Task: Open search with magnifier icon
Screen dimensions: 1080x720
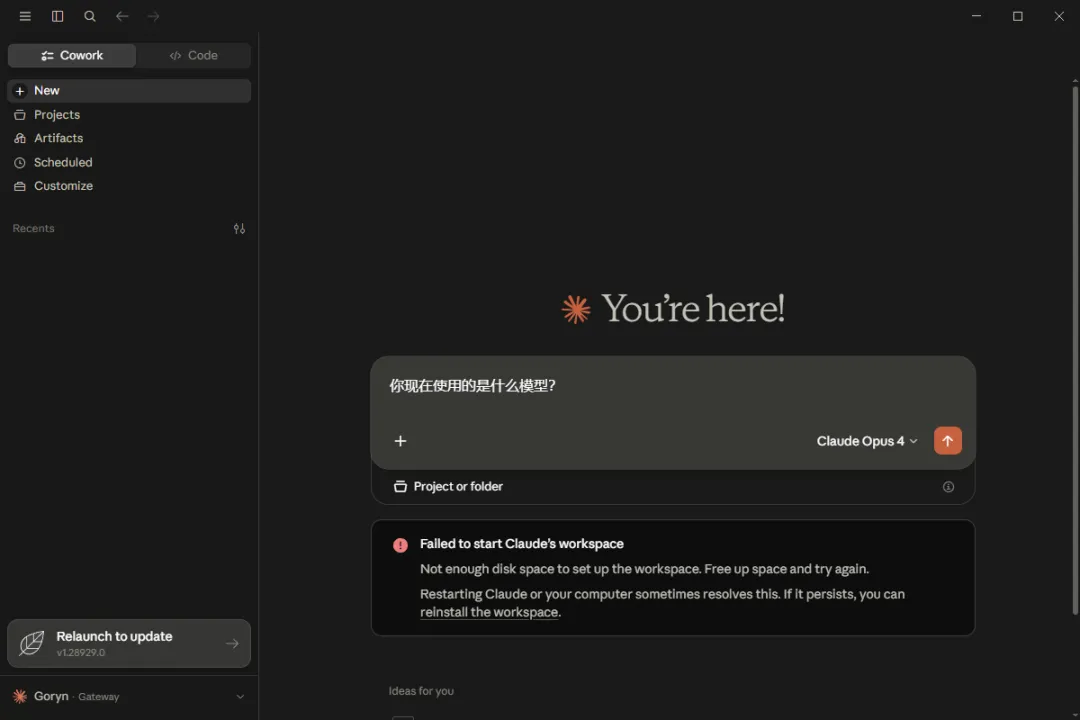Action: coord(90,16)
